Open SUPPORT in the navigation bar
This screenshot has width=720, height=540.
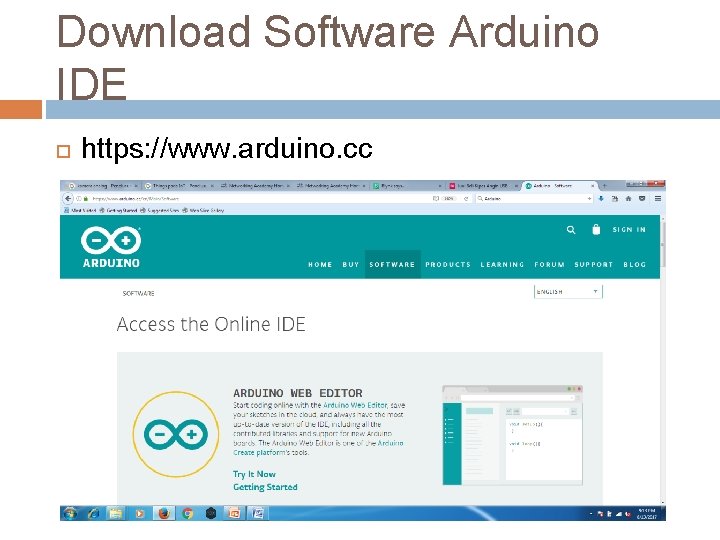pos(593,264)
